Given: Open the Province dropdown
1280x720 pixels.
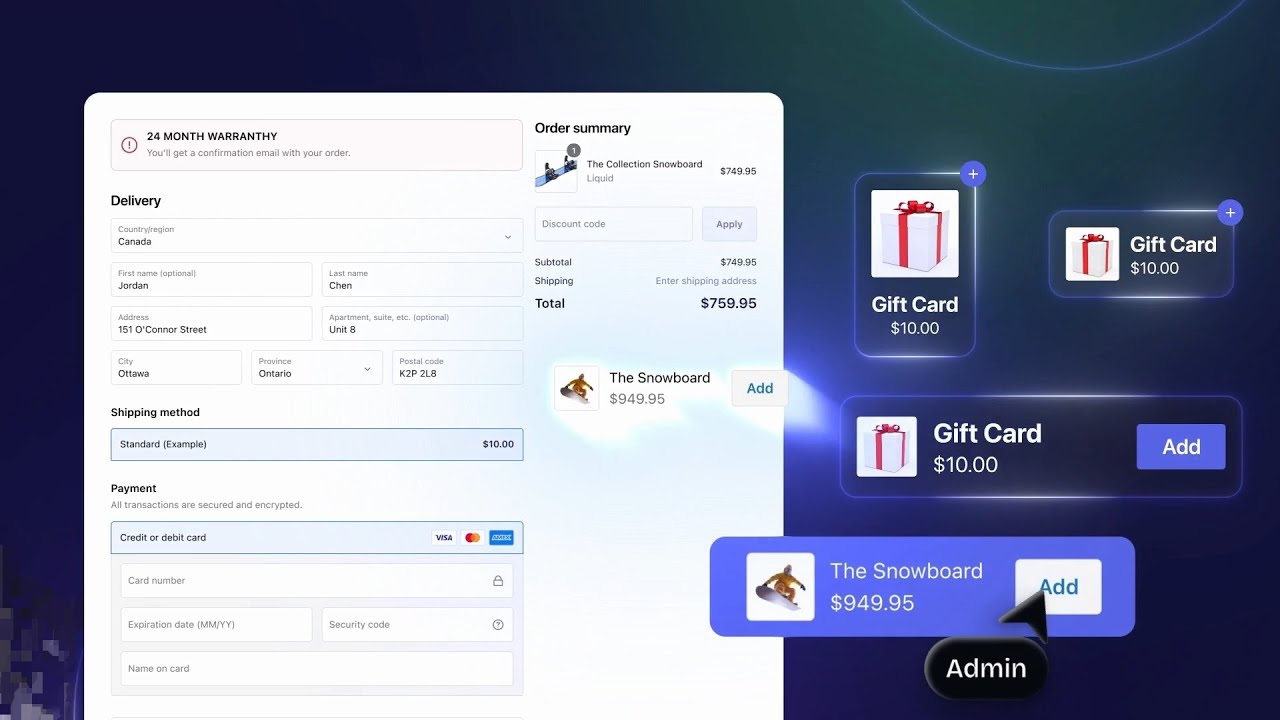Looking at the screenshot, I should pos(317,368).
